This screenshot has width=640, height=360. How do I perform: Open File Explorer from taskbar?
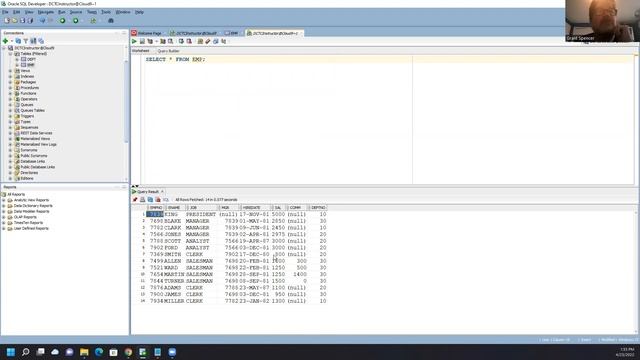click(x=84, y=352)
